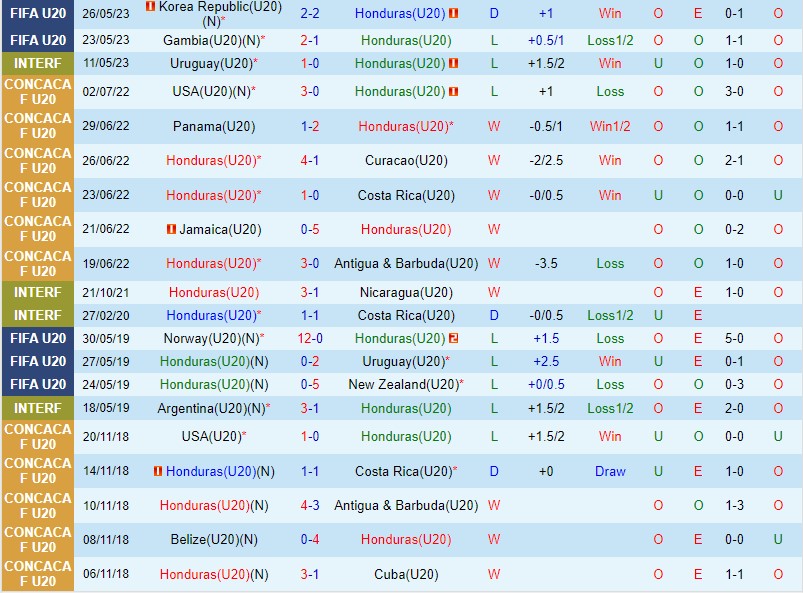The height and width of the screenshot is (593, 803).
Task: Click red card icon beside Korea Republic(U20)
Action: tap(150, 7)
